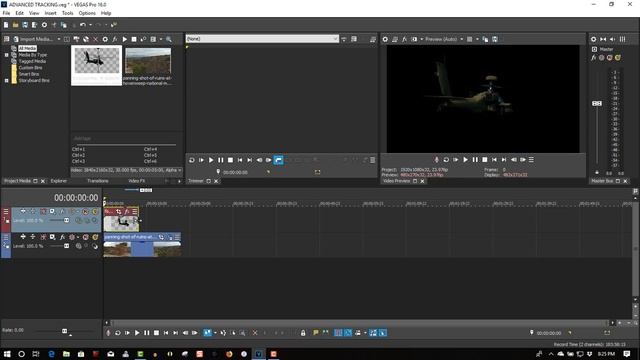
Task: Remove selected media with the red X icon
Action: click(96, 39)
